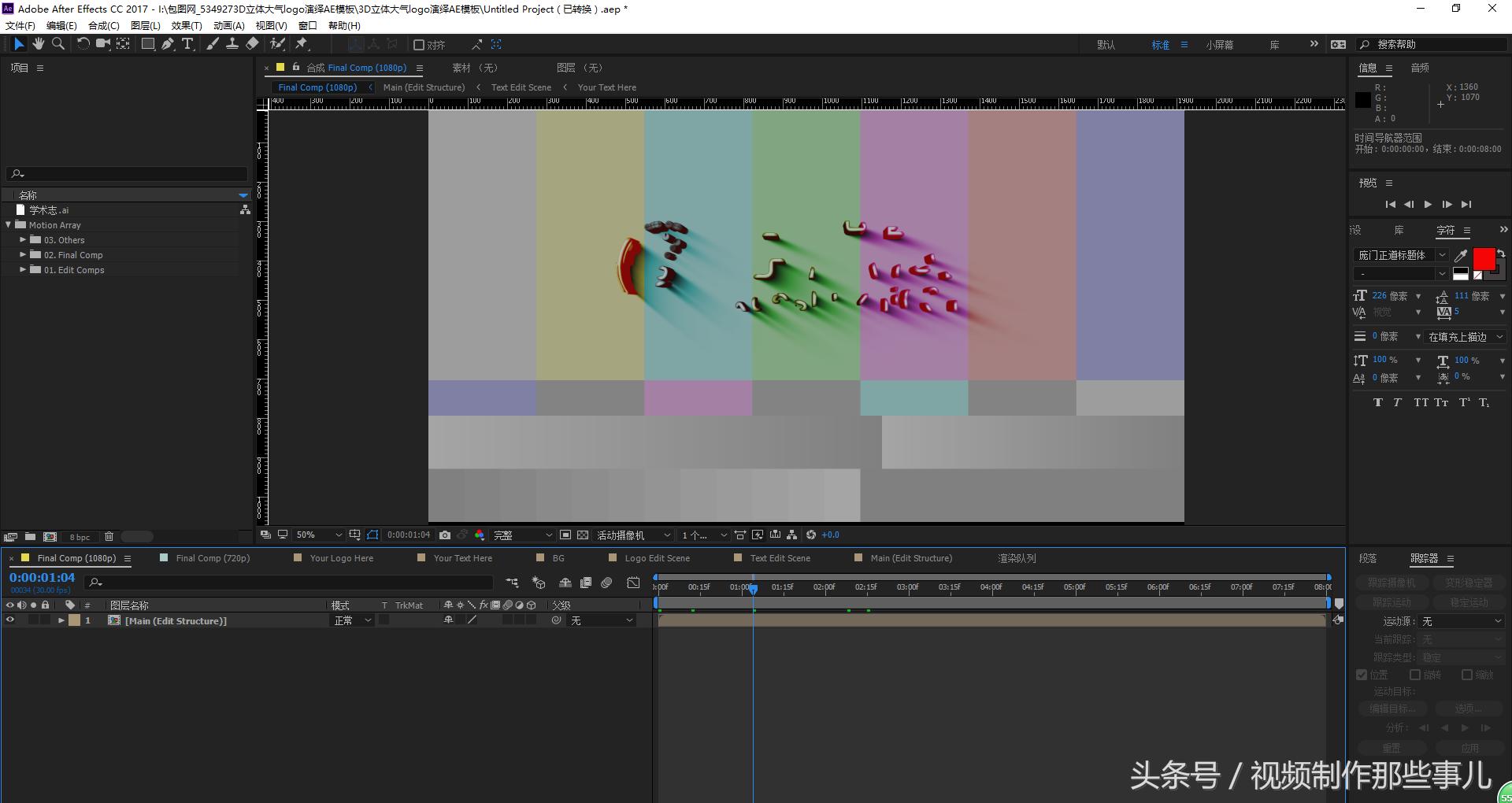This screenshot has width=1512, height=803.
Task: Toggle the Faux Bold text style
Action: pyautogui.click(x=1377, y=402)
